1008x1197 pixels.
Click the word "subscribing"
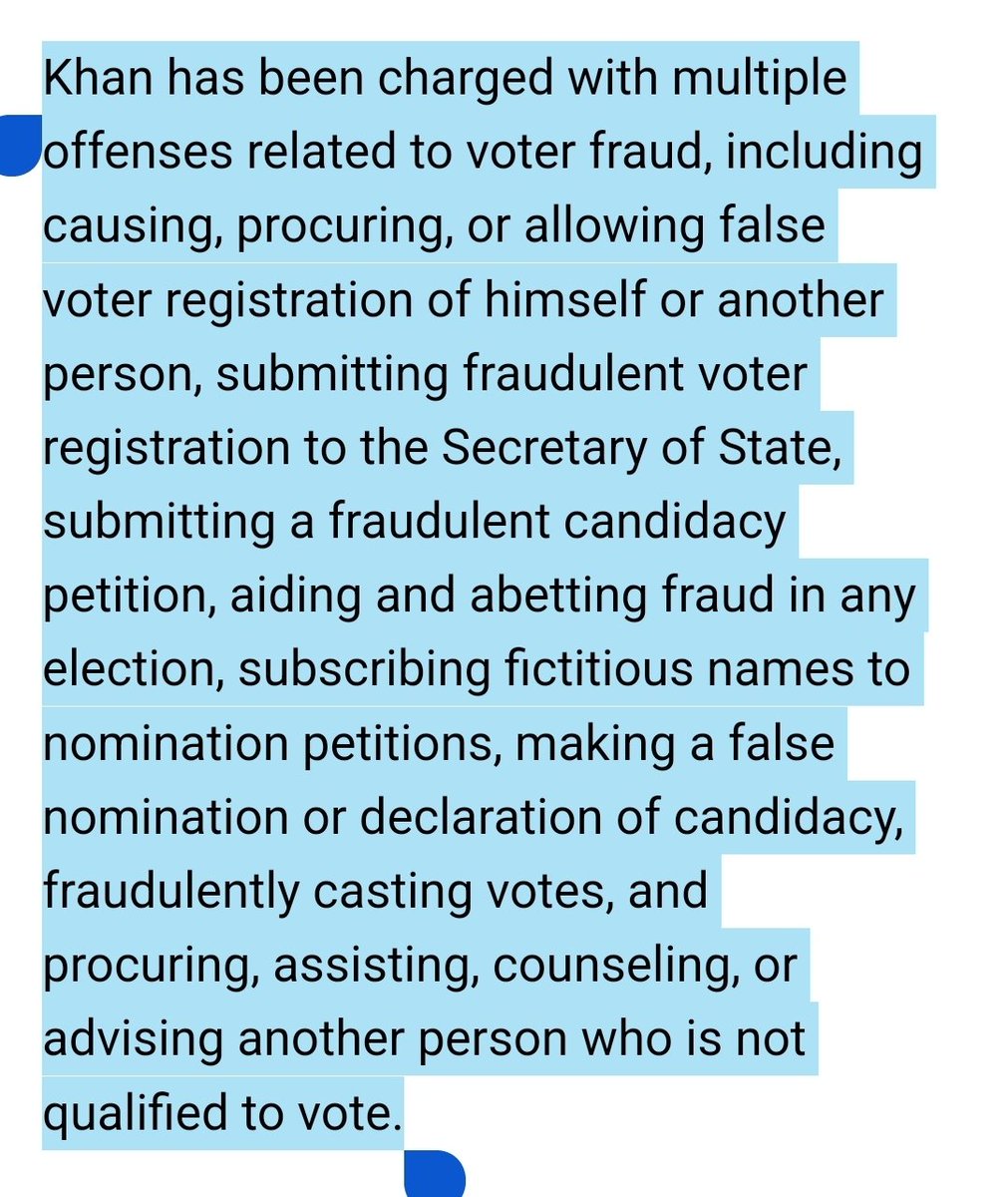(364, 668)
